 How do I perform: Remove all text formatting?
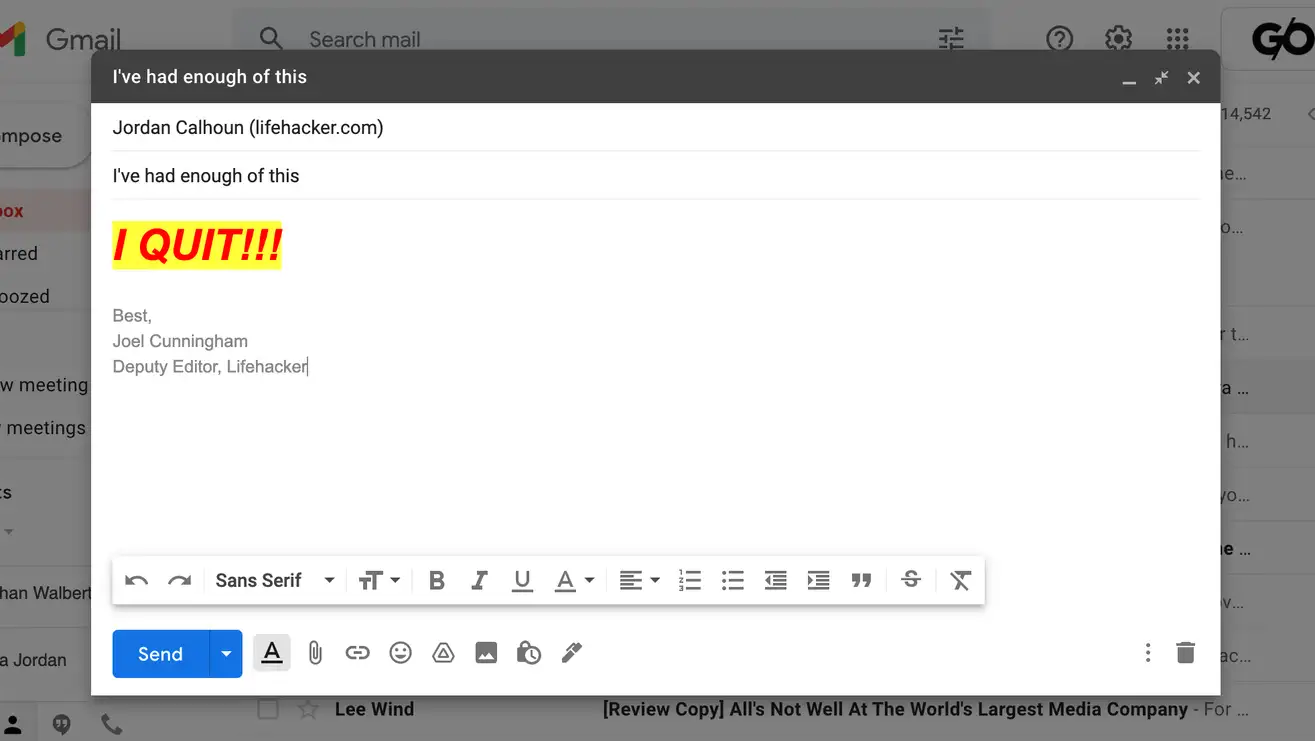(960, 580)
